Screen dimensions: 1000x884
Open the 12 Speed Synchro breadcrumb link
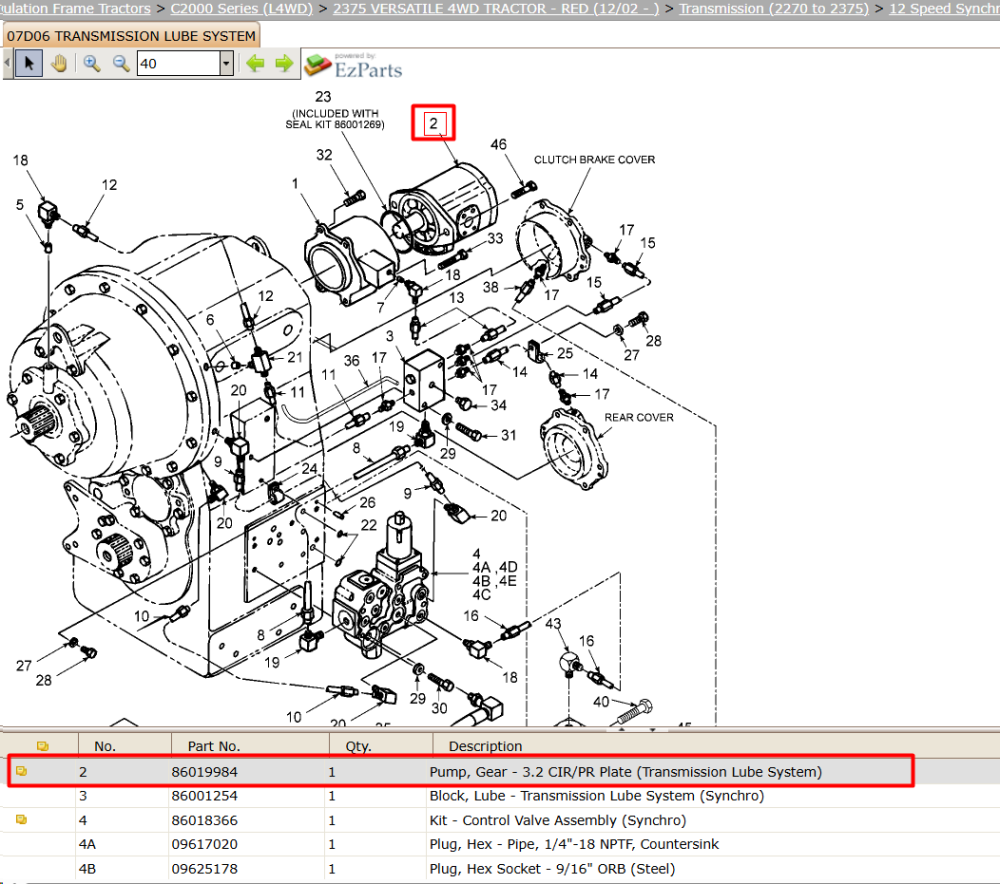[945, 9]
